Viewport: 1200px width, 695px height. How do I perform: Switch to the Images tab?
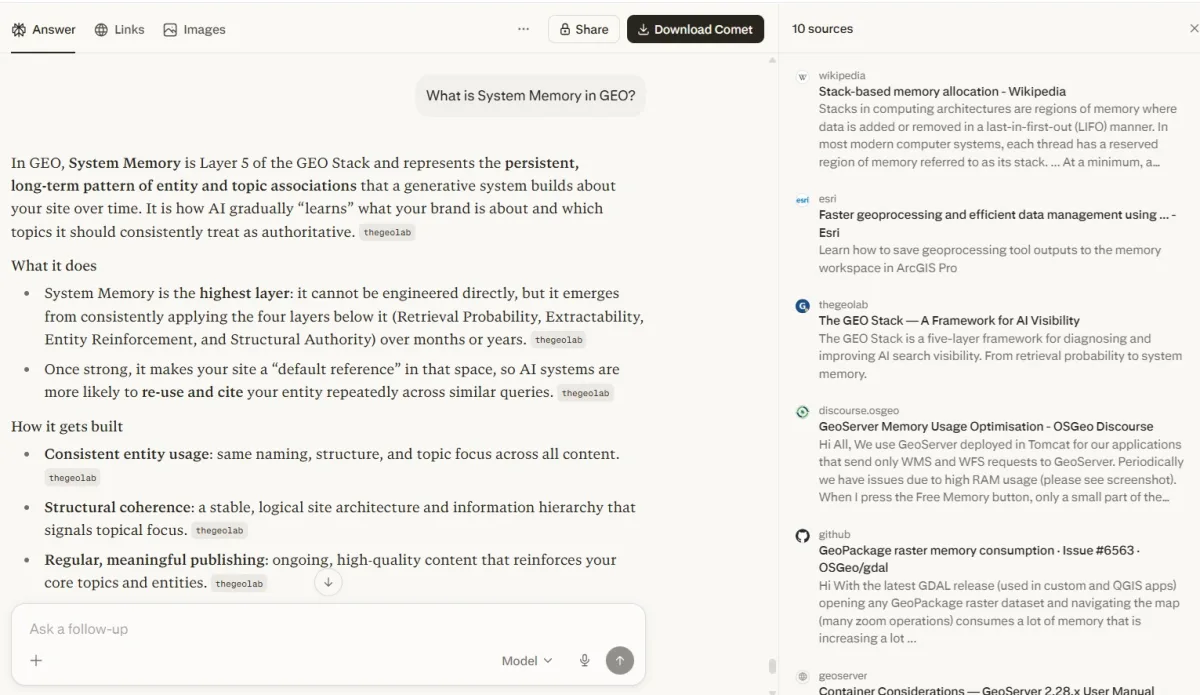coord(194,29)
